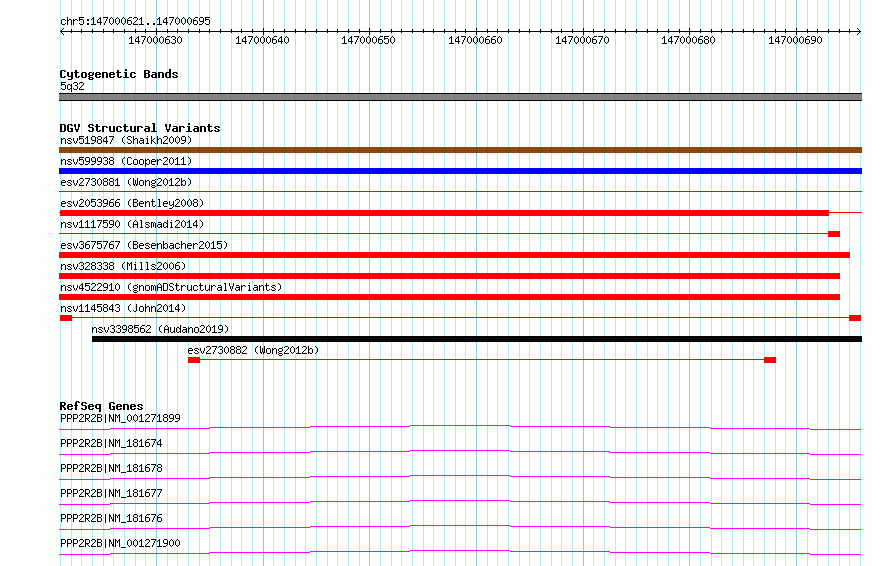Screen dimensions: 890x566
Task: Click the DGV Structural Variants track title
Action: pyautogui.click(x=140, y=128)
